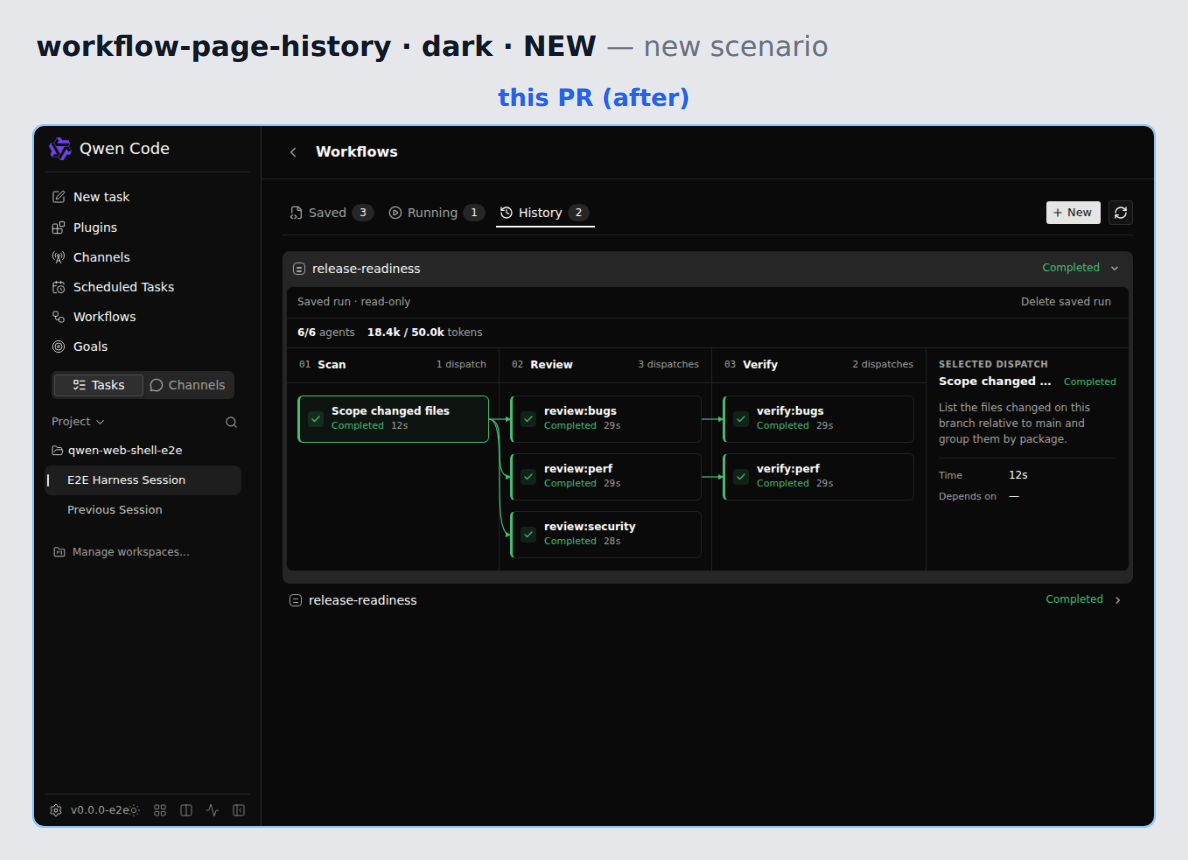Click the Qwen Code logo icon

[60, 149]
